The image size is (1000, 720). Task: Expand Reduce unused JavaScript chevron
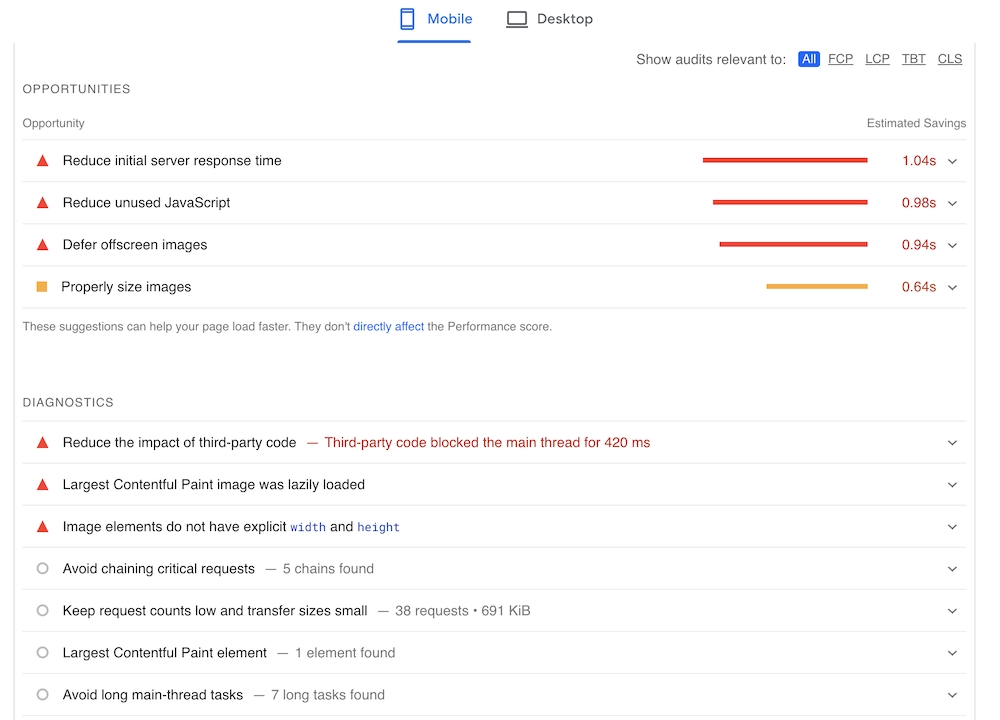click(x=952, y=203)
